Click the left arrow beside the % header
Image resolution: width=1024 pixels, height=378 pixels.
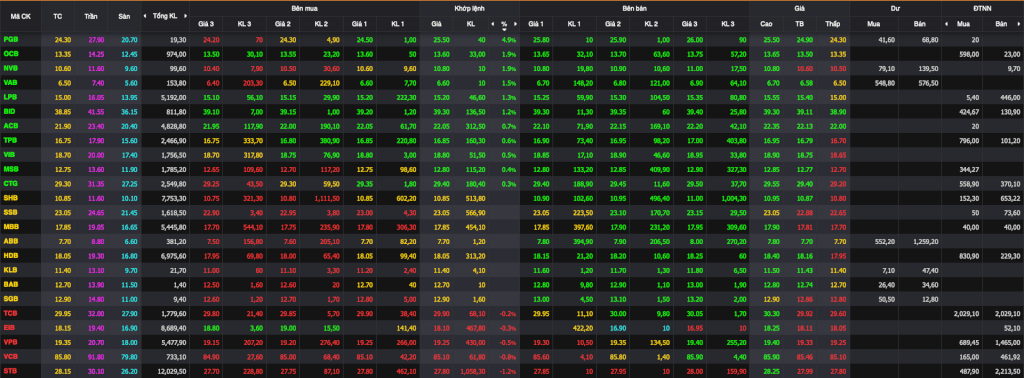click(x=492, y=24)
